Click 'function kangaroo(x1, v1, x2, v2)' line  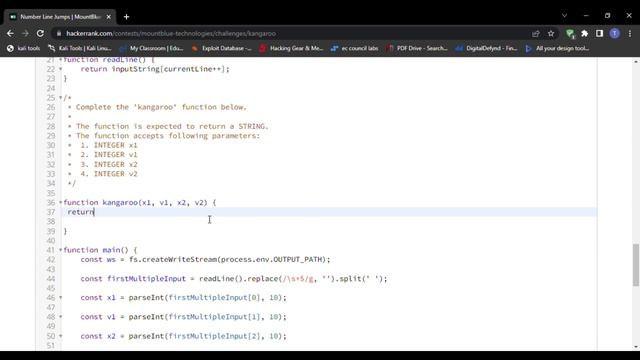[140, 202]
